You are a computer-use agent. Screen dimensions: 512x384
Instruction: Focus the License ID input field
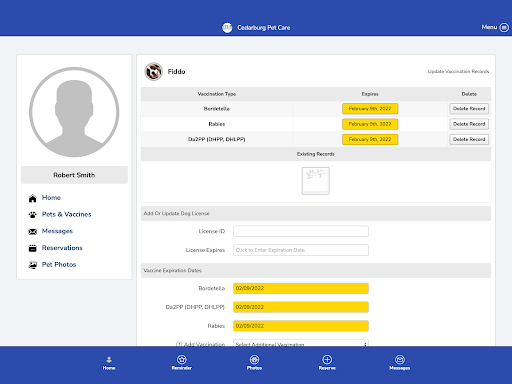coord(301,231)
